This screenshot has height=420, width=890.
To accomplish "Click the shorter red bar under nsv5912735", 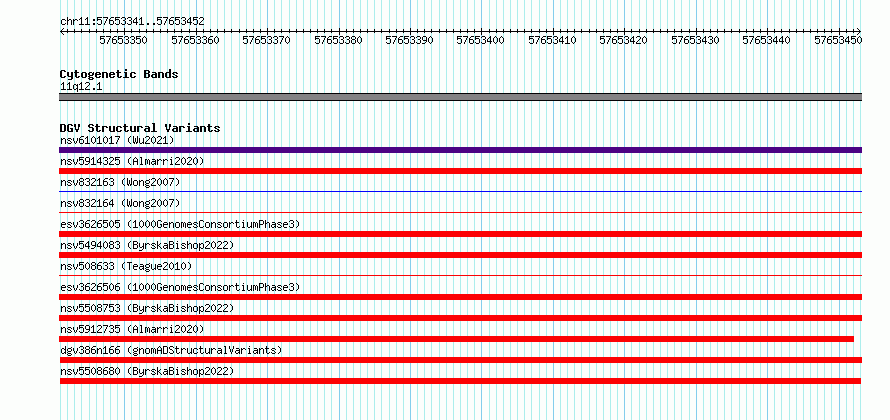I will pyautogui.click(x=457, y=339).
